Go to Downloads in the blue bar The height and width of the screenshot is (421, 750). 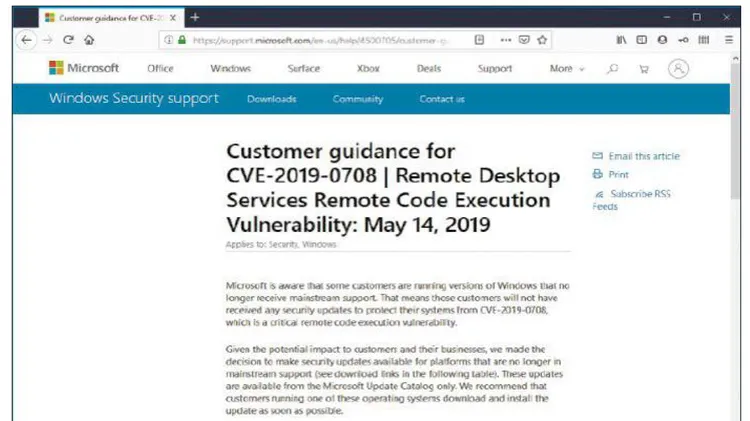272,99
